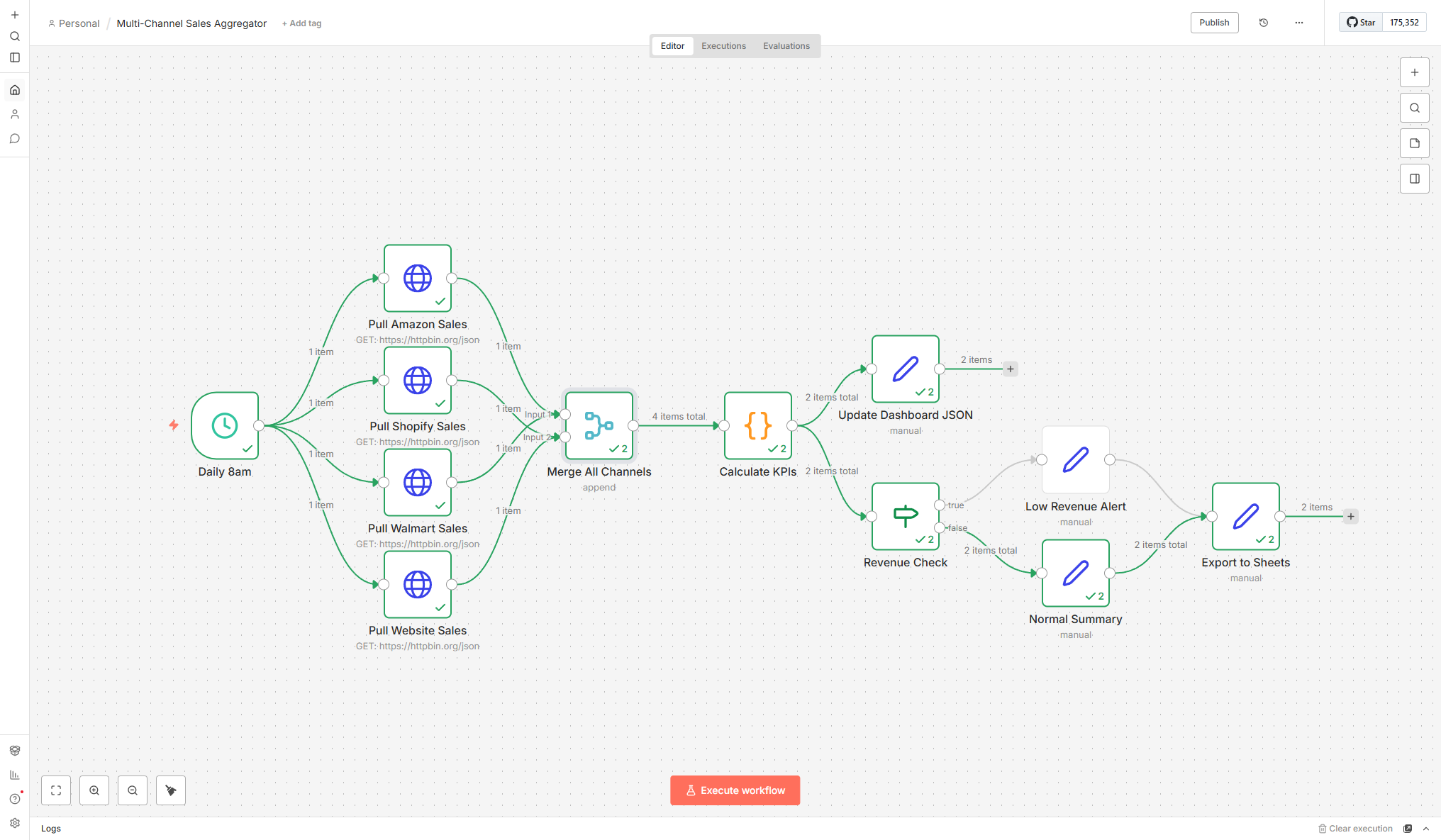The image size is (1441, 840).
Task: Collapse the Logs panel chevron
Action: (x=1426, y=828)
